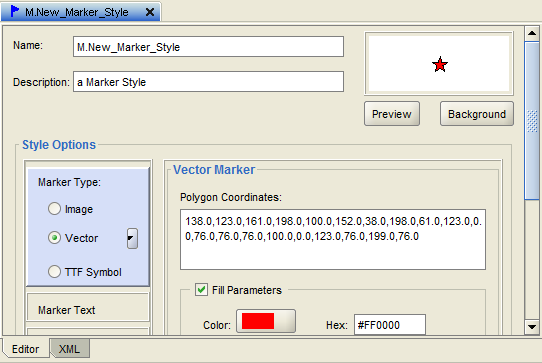Switch to the XML tab
The height and width of the screenshot is (363, 542).
click(x=69, y=349)
